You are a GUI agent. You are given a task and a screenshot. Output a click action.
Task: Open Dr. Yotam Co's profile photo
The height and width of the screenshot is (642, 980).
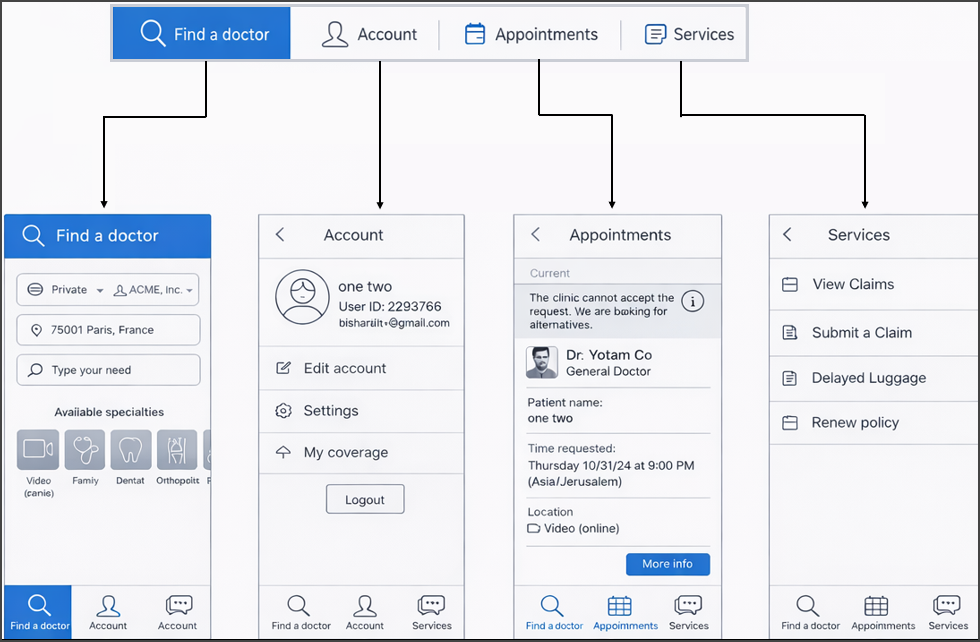[x=542, y=362]
